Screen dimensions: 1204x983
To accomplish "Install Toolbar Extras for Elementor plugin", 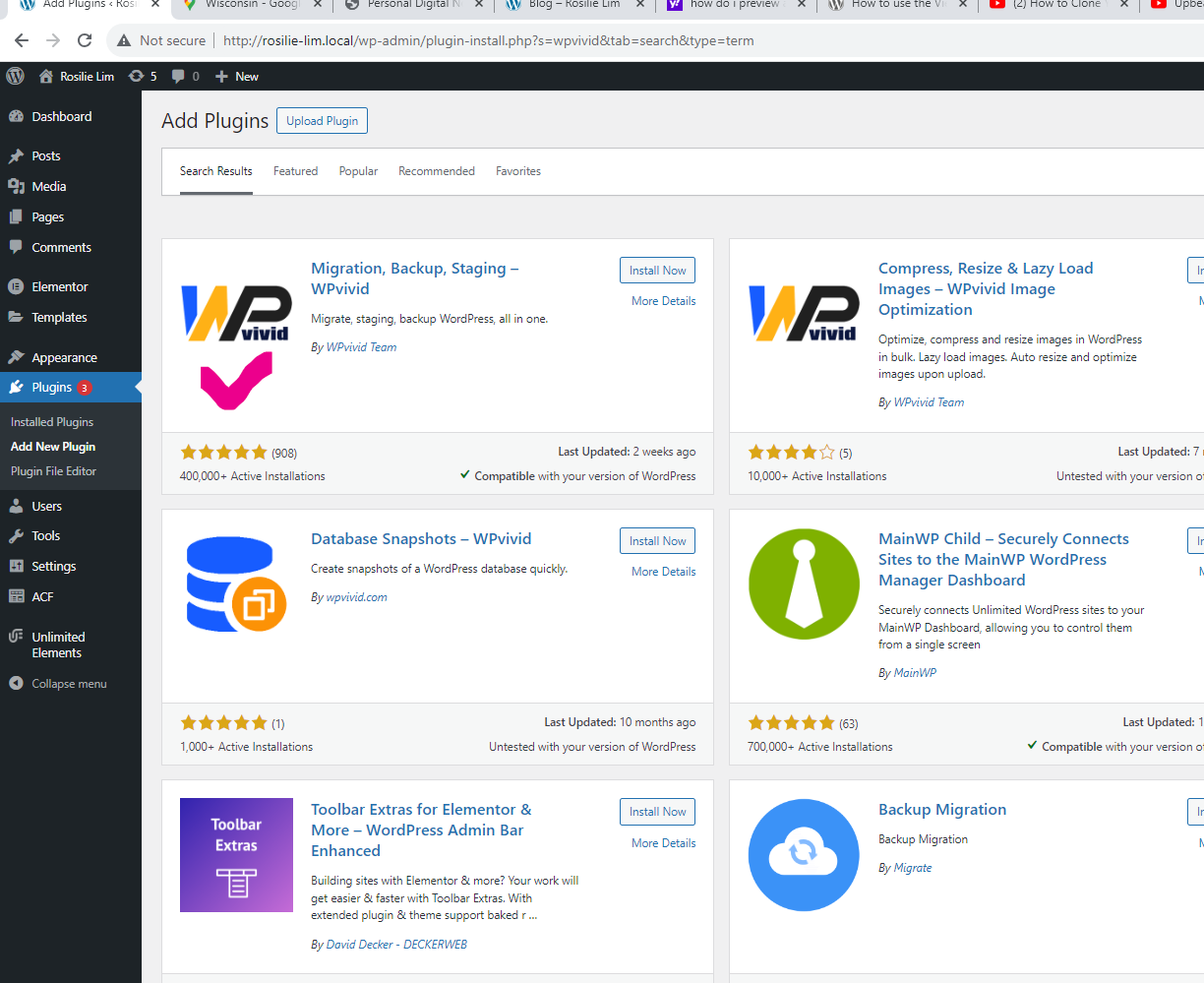I will [x=657, y=812].
